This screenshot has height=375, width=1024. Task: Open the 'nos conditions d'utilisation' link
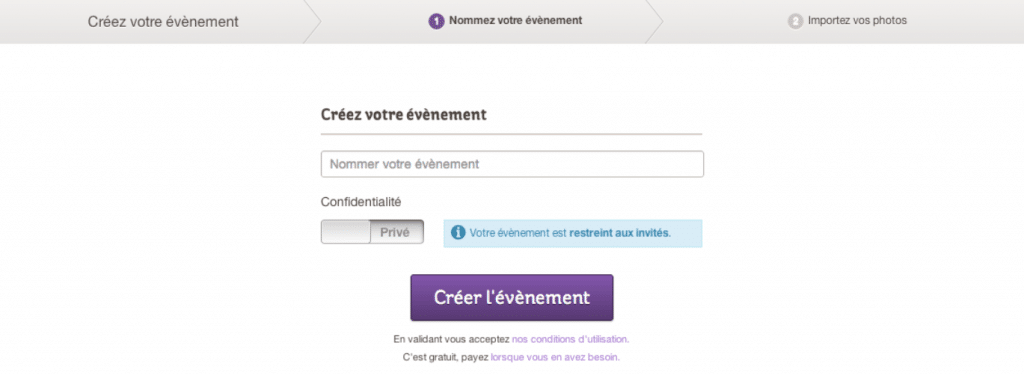pyautogui.click(x=571, y=339)
